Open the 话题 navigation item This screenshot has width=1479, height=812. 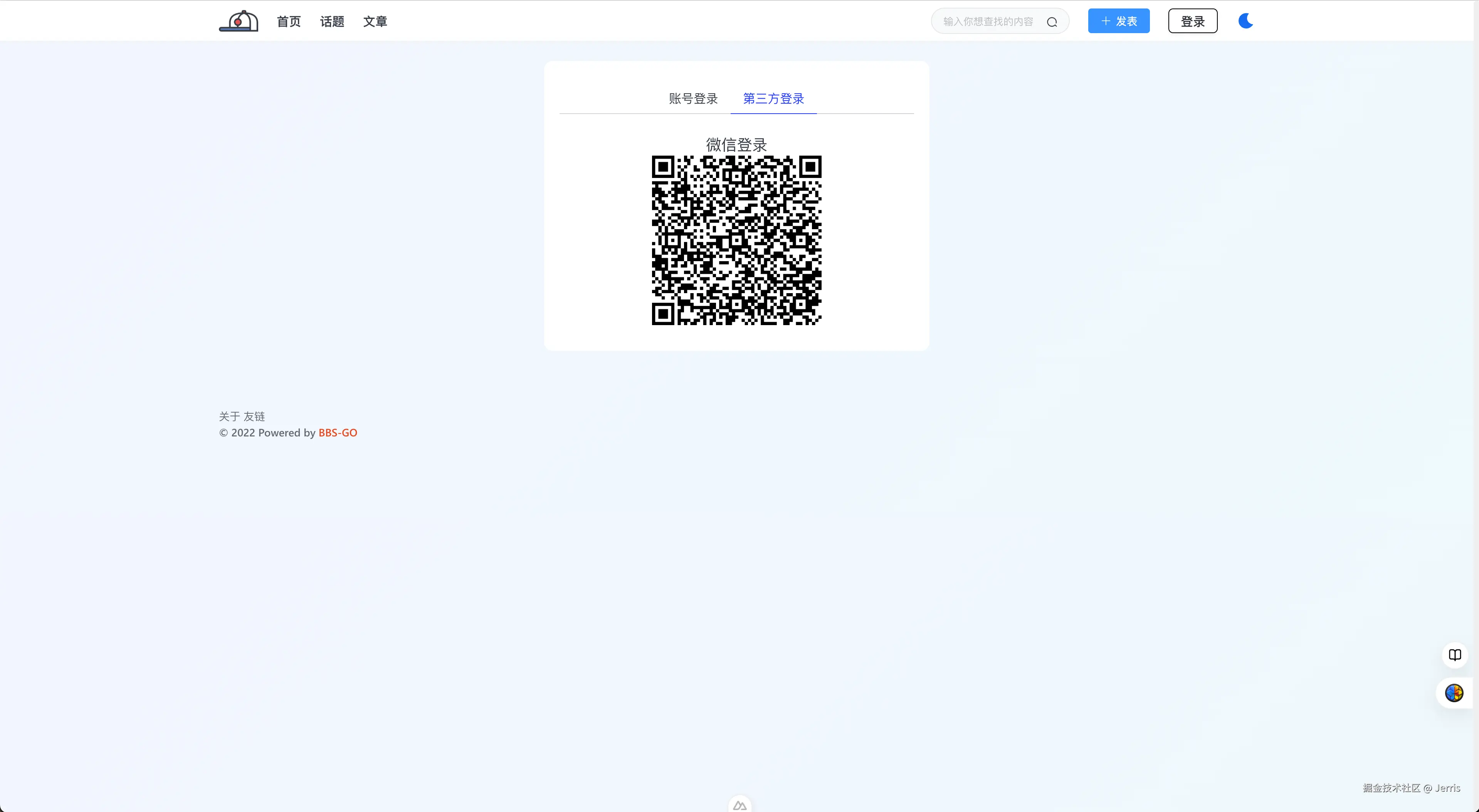pos(332,21)
